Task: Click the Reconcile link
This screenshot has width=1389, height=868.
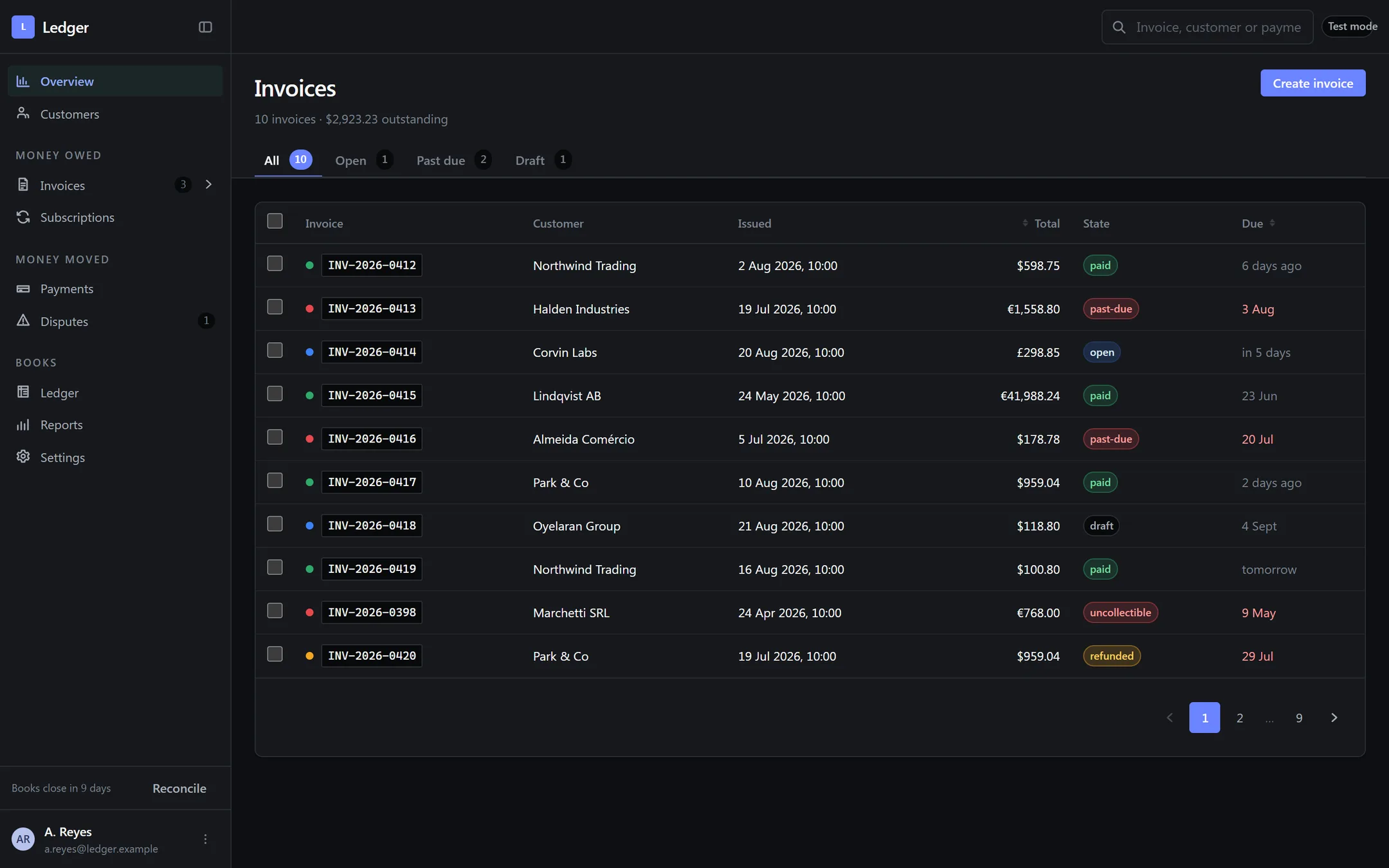Action: tap(179, 788)
